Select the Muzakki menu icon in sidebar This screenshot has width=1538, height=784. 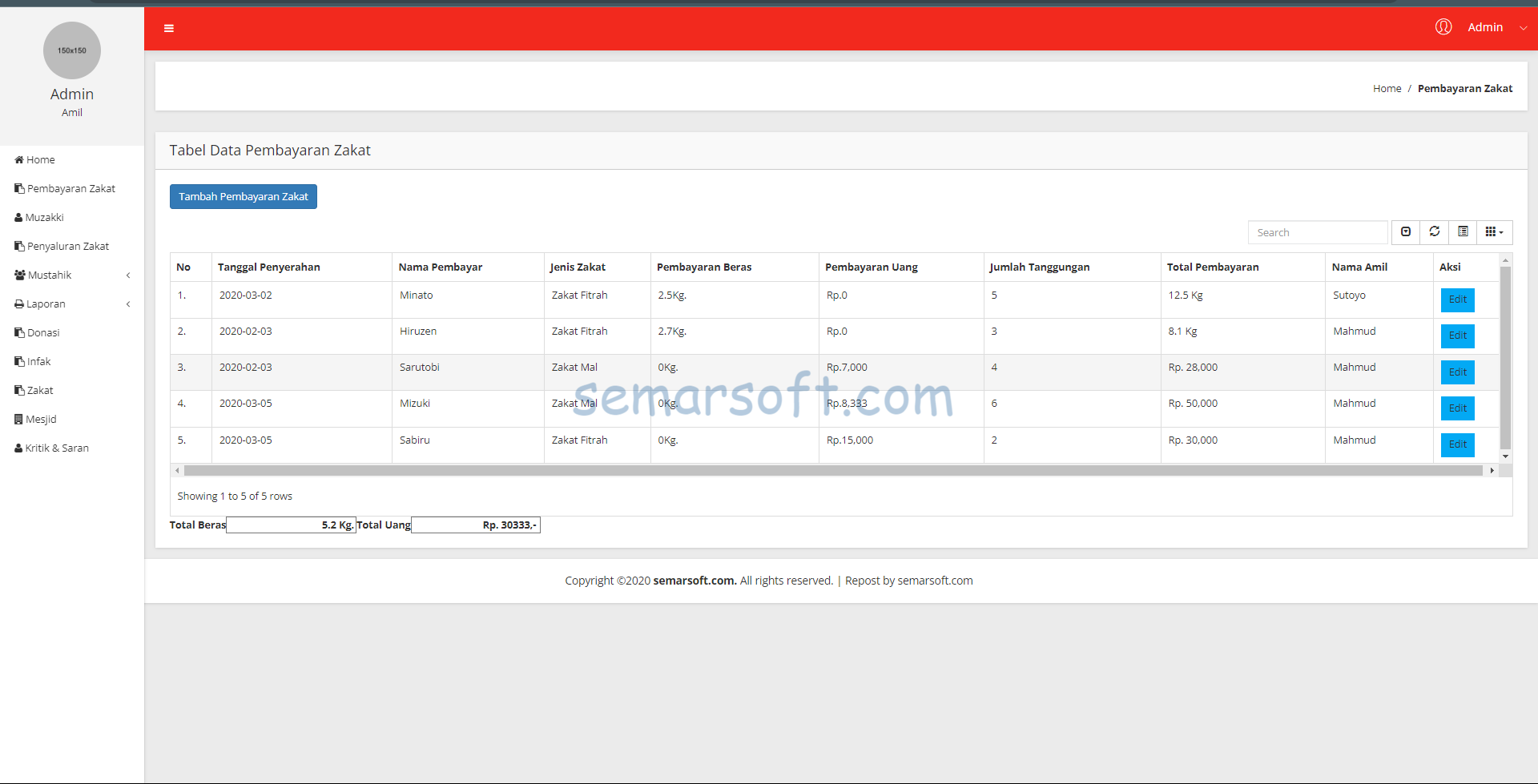[18, 217]
